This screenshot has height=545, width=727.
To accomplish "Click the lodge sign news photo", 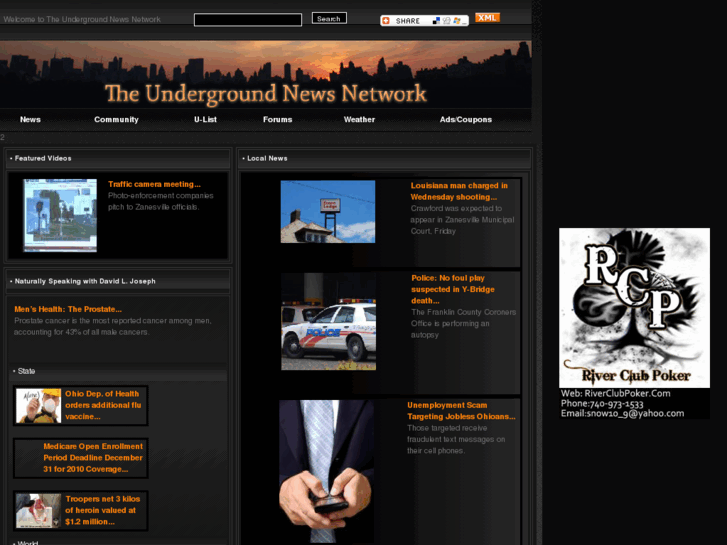I will pos(328,212).
